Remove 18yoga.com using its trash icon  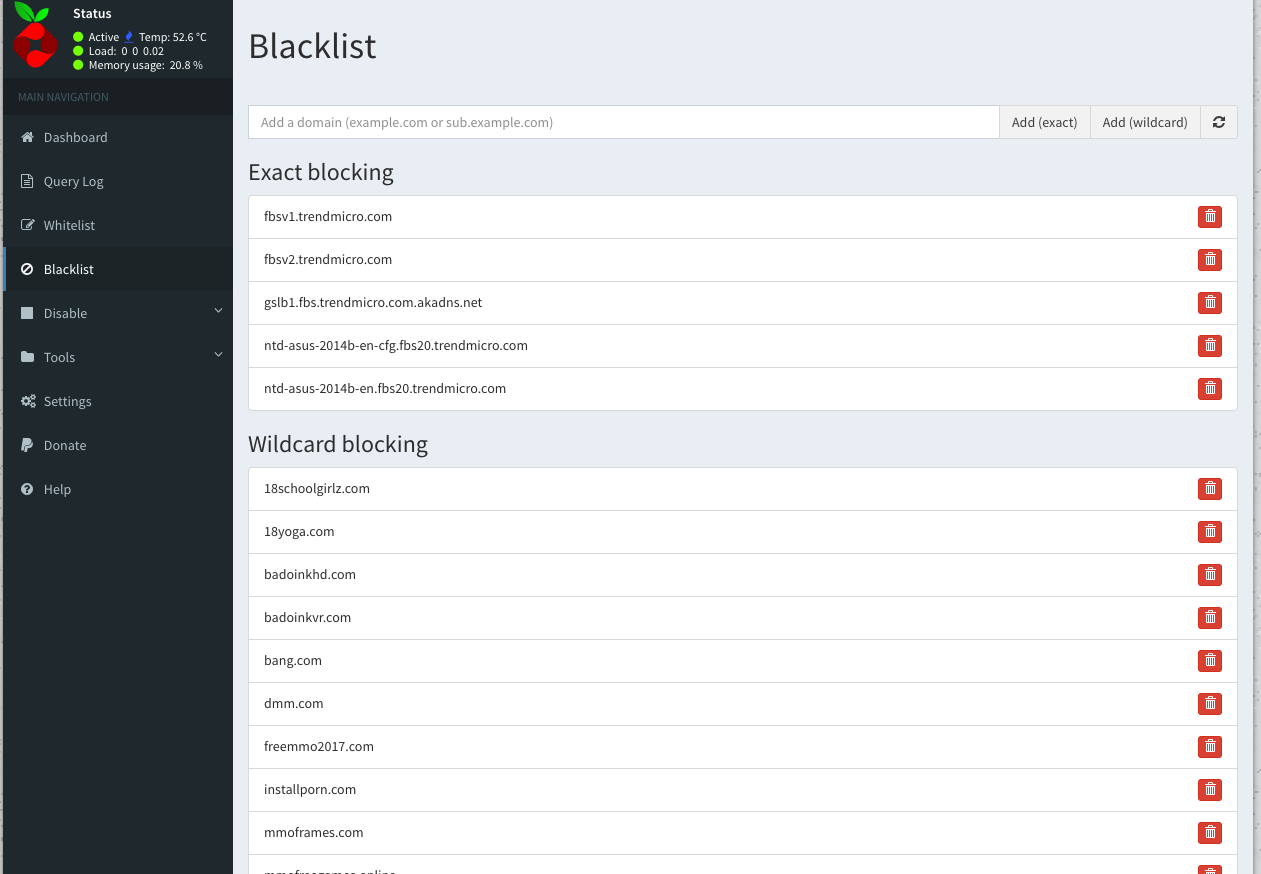click(x=1210, y=531)
